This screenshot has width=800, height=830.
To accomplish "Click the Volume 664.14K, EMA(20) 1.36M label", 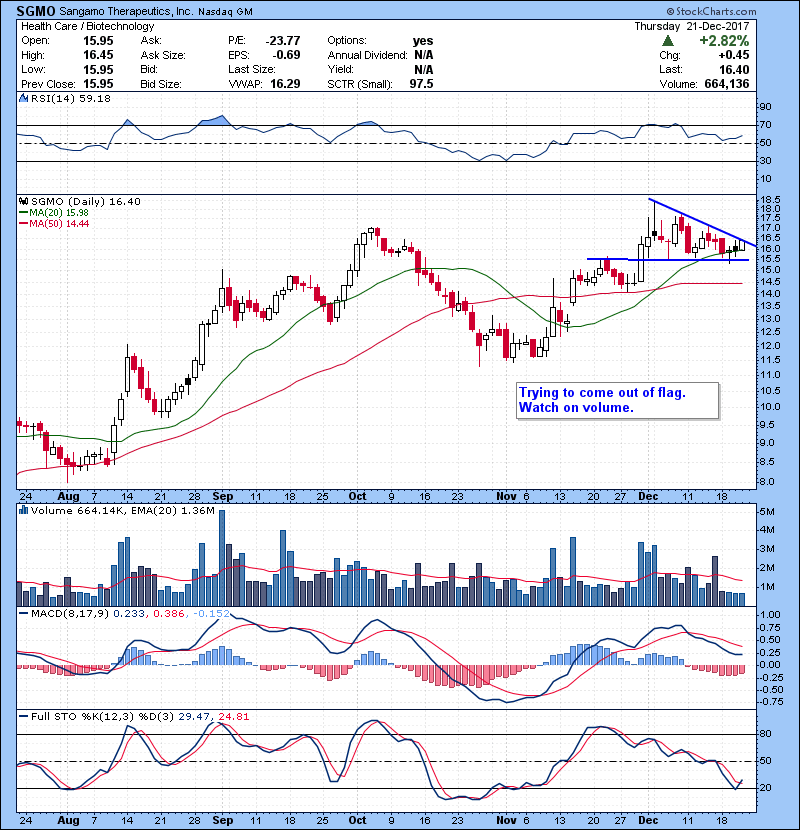I will coord(123,510).
